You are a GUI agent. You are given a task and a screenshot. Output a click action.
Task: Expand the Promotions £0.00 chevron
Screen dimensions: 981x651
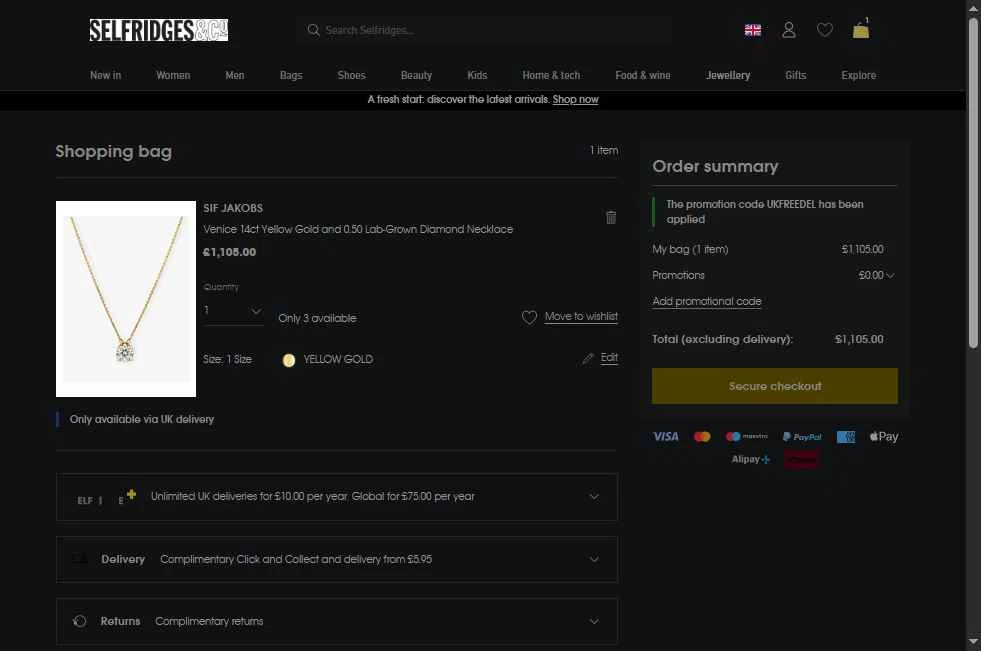[890, 275]
